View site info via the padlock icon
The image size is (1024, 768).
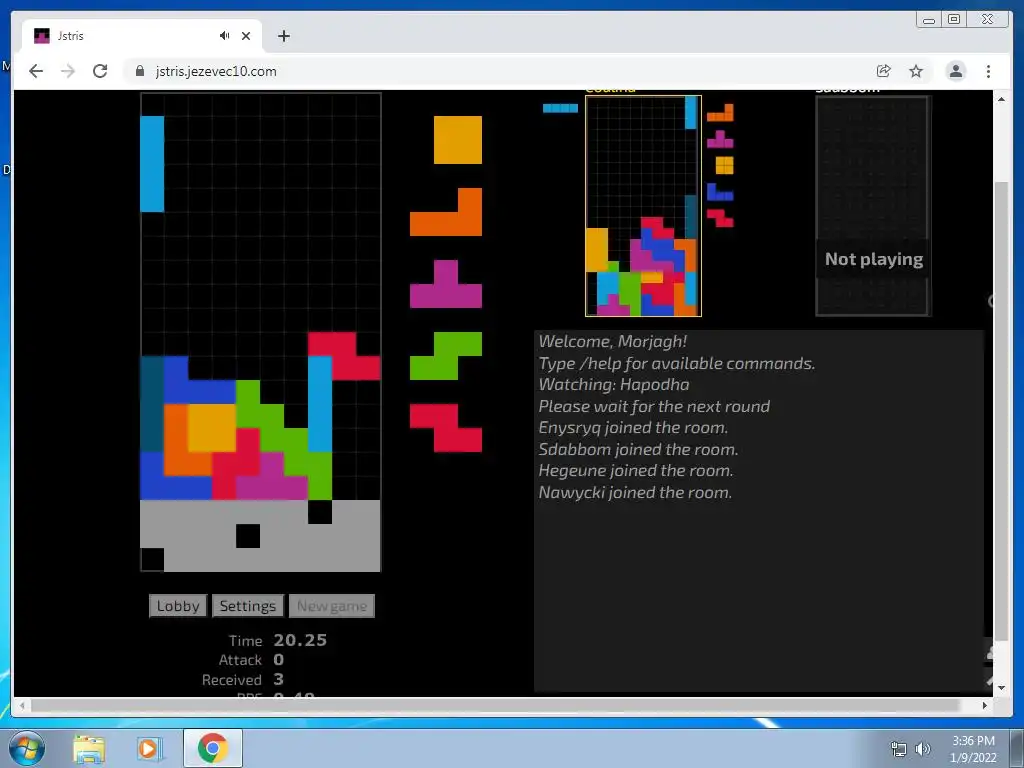140,71
